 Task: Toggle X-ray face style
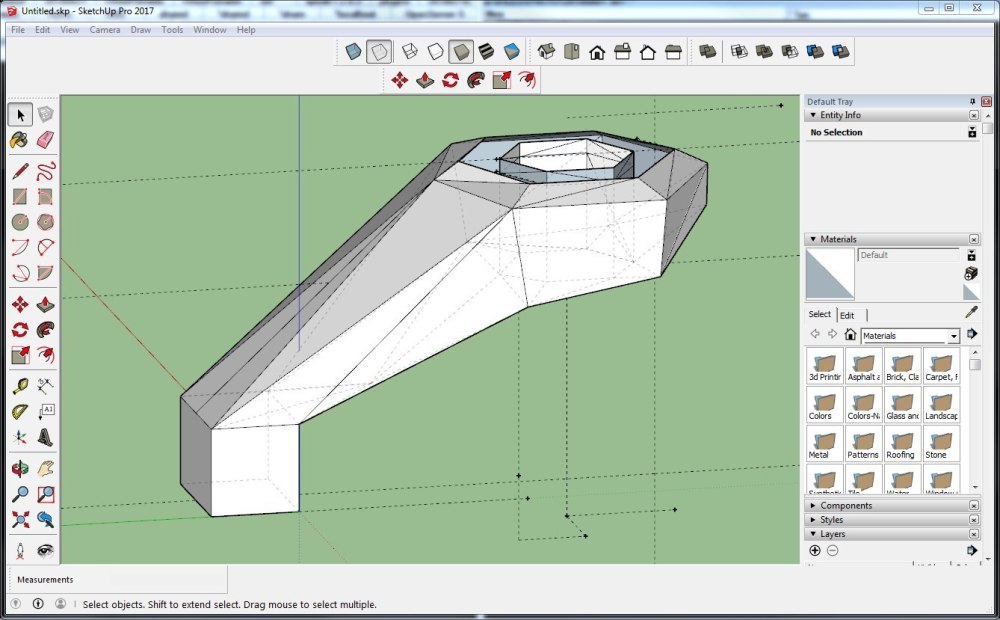point(353,52)
